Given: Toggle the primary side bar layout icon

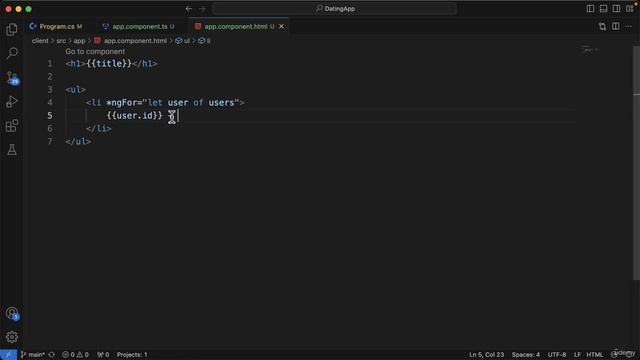Looking at the screenshot, I should [590, 9].
